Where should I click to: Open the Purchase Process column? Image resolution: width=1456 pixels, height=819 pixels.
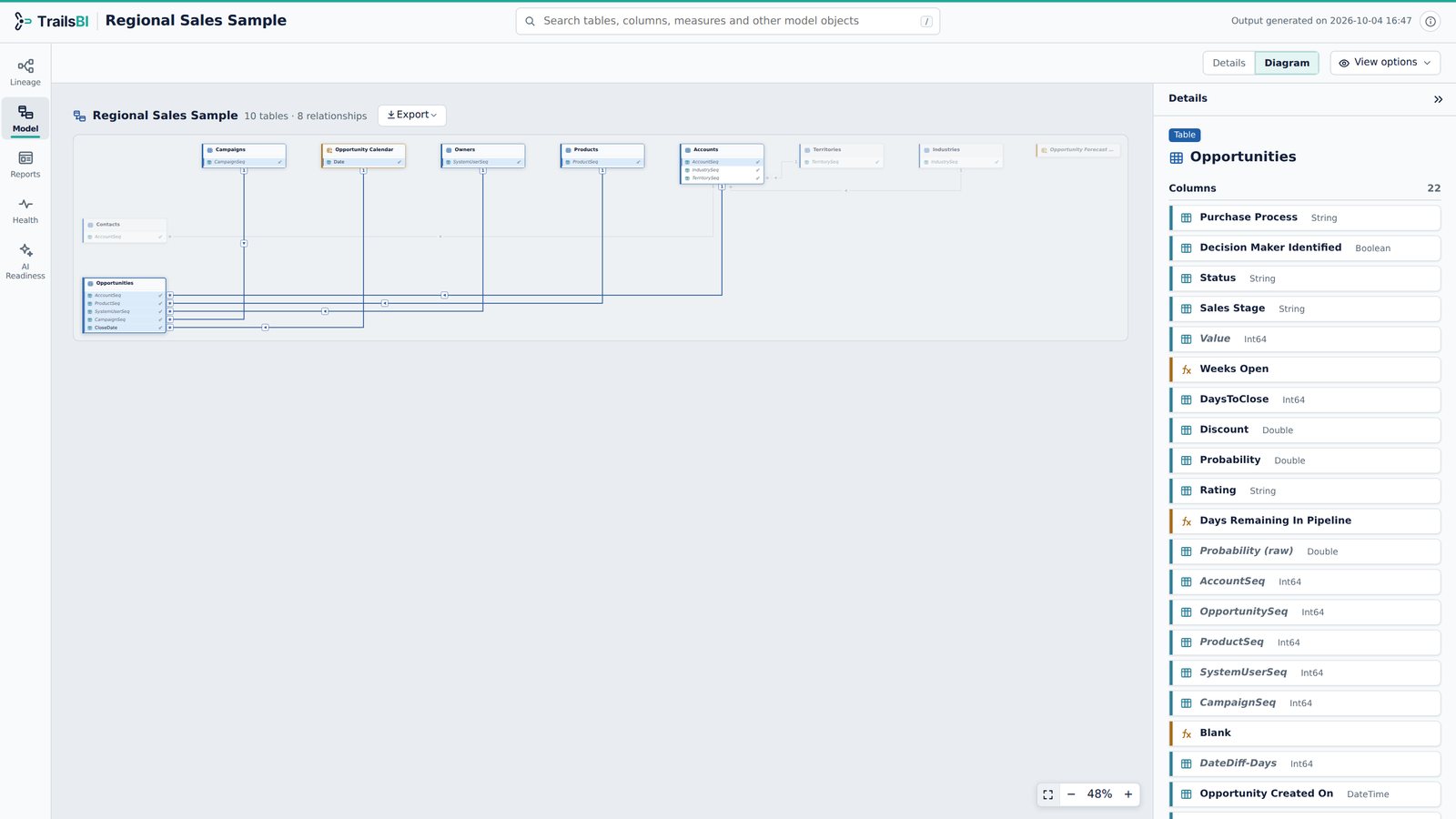click(x=1305, y=217)
